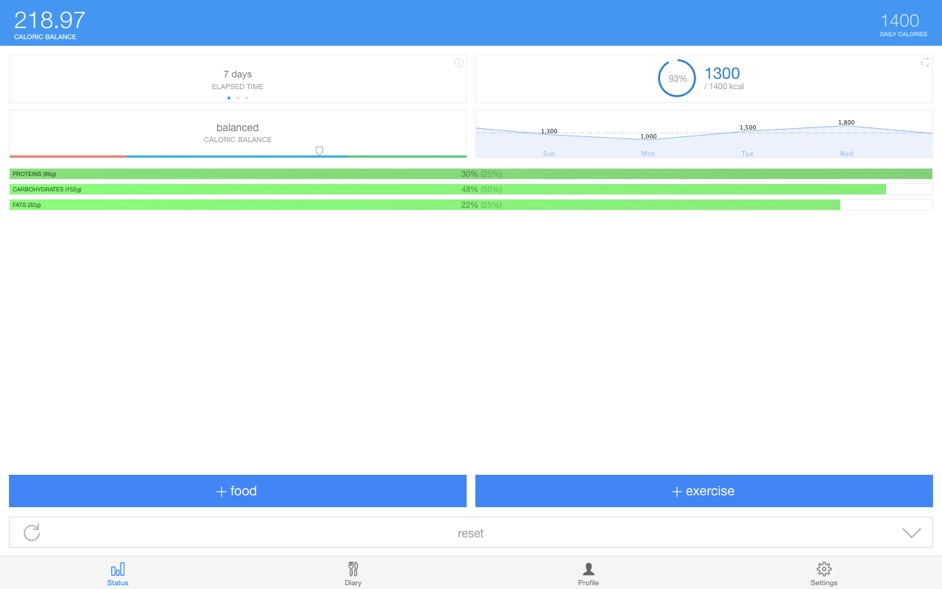Click the 22% (25%) fats percentage
942x589 pixels.
click(481, 205)
